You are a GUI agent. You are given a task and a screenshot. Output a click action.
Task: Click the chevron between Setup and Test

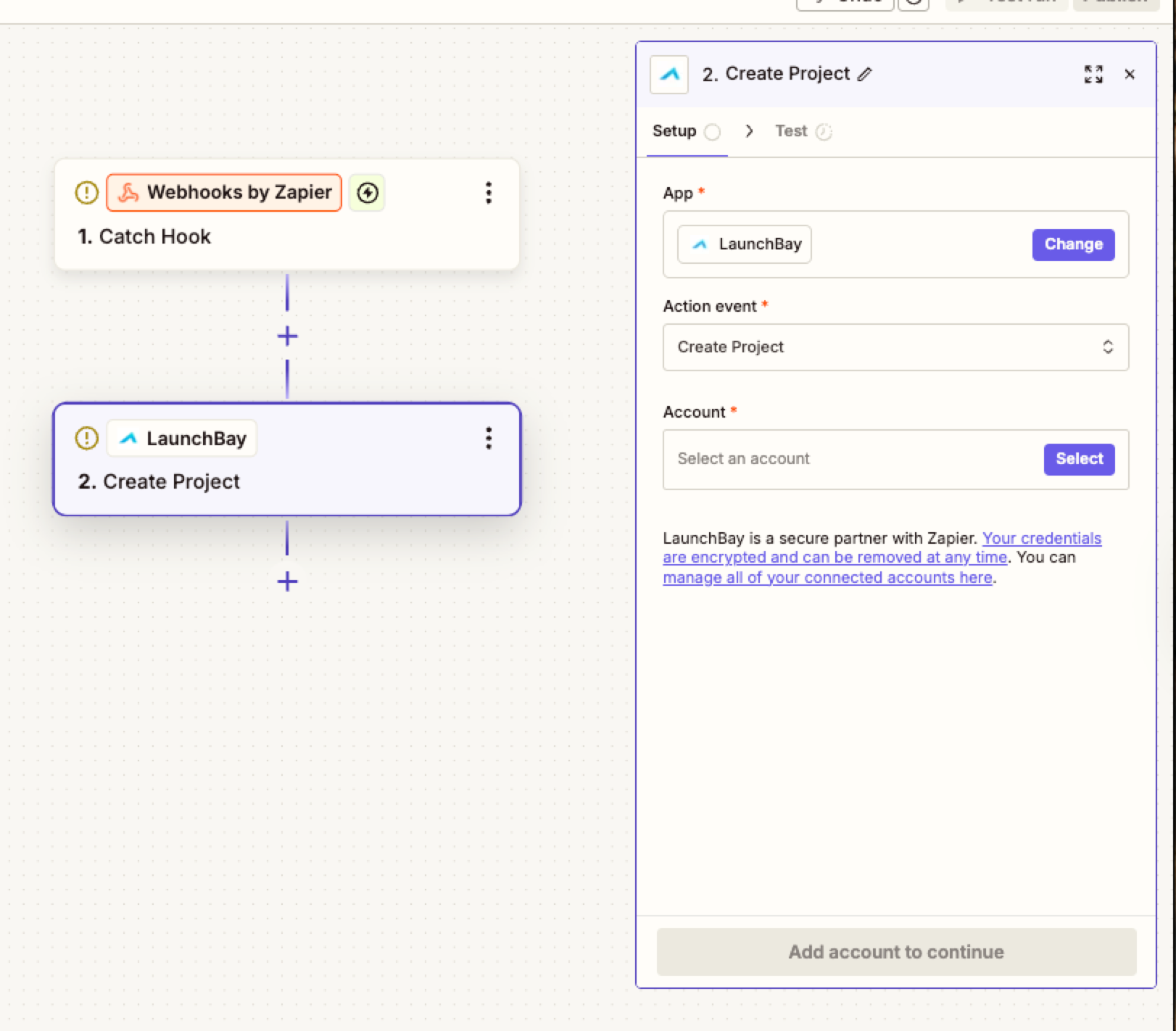[749, 131]
